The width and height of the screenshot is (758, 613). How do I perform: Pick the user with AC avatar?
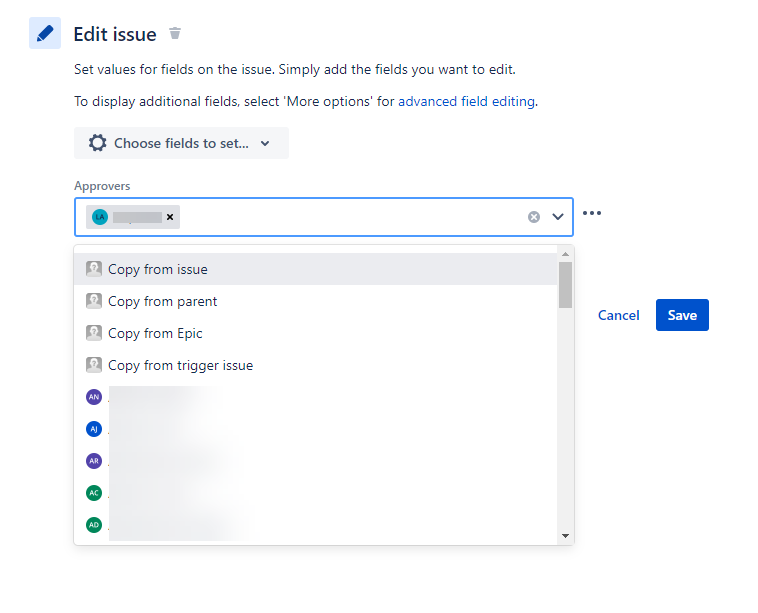point(316,493)
